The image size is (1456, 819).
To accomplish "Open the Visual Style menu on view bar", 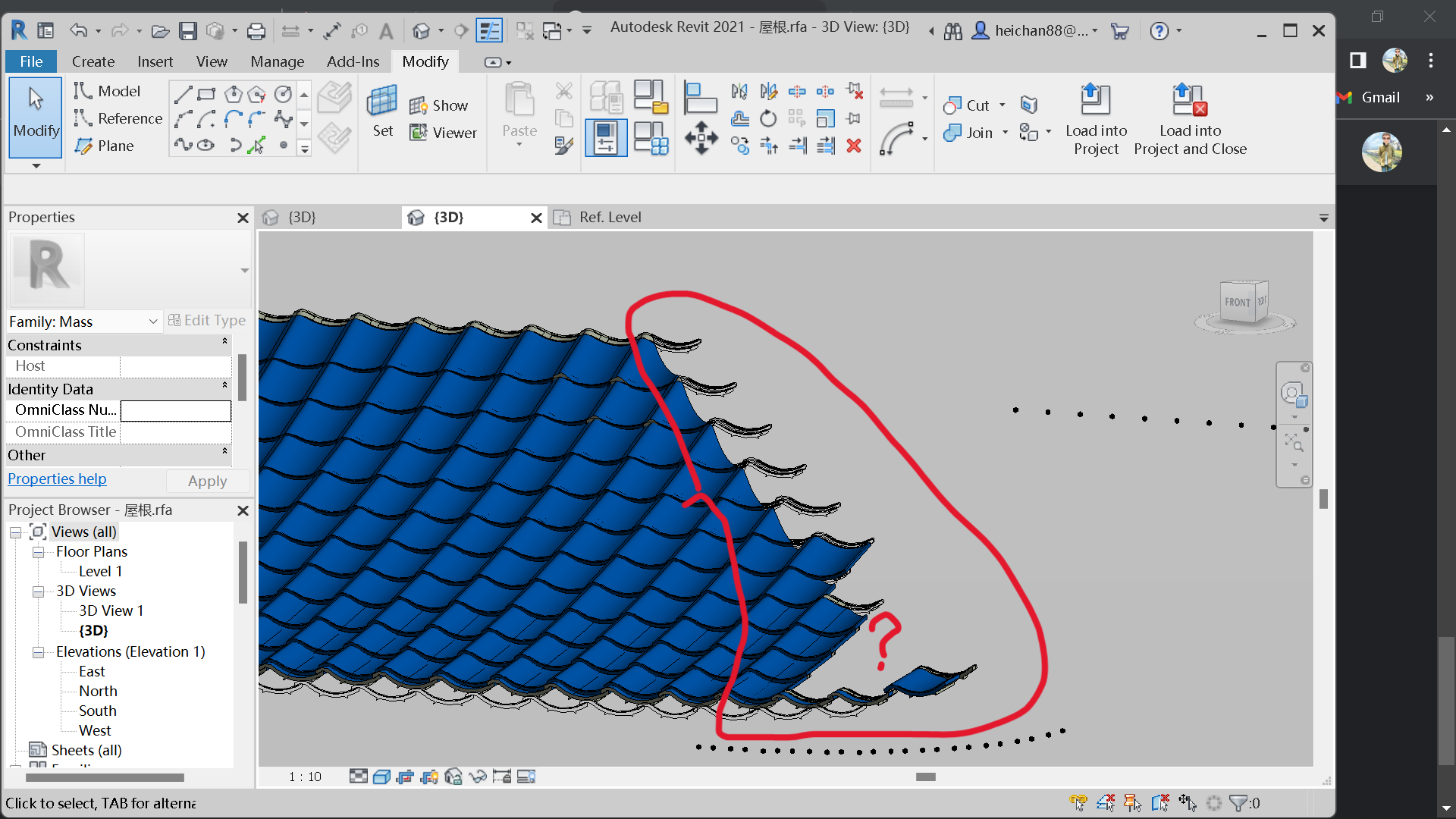I will [381, 777].
